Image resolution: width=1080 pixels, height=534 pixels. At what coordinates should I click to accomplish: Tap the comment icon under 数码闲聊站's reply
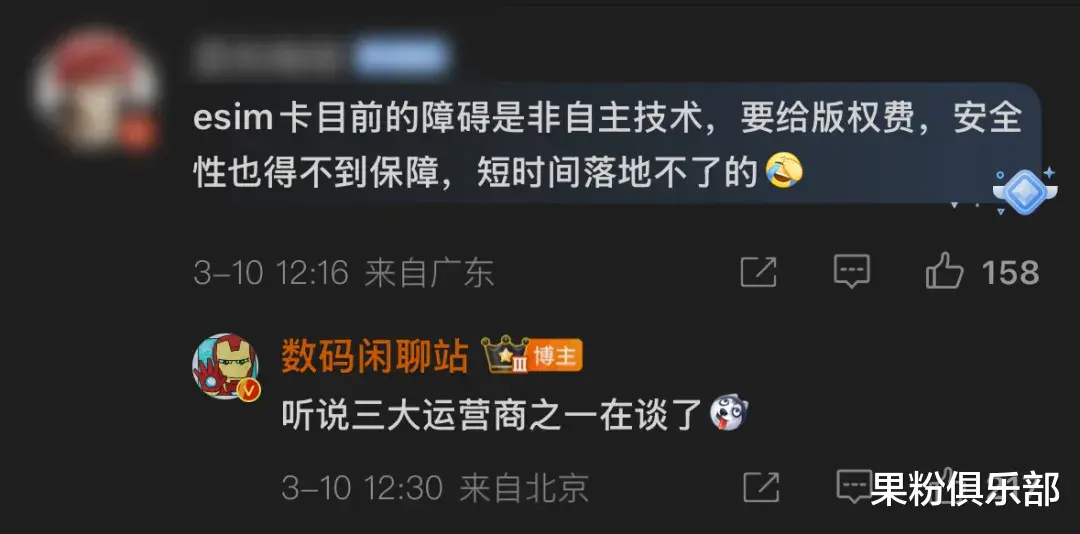(x=854, y=485)
